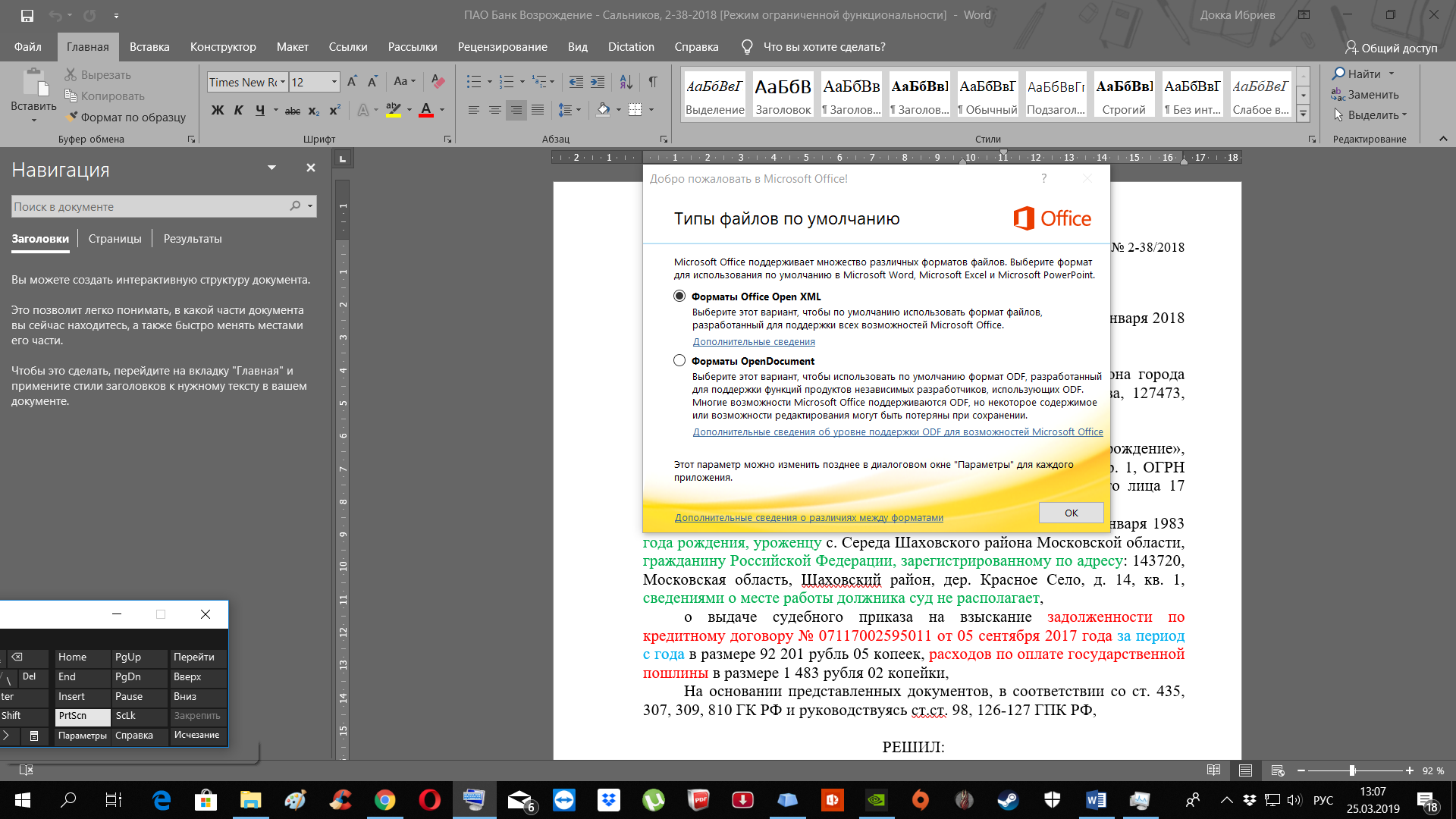Image resolution: width=1456 pixels, height=819 pixels.
Task: Center align text
Action: 494,111
